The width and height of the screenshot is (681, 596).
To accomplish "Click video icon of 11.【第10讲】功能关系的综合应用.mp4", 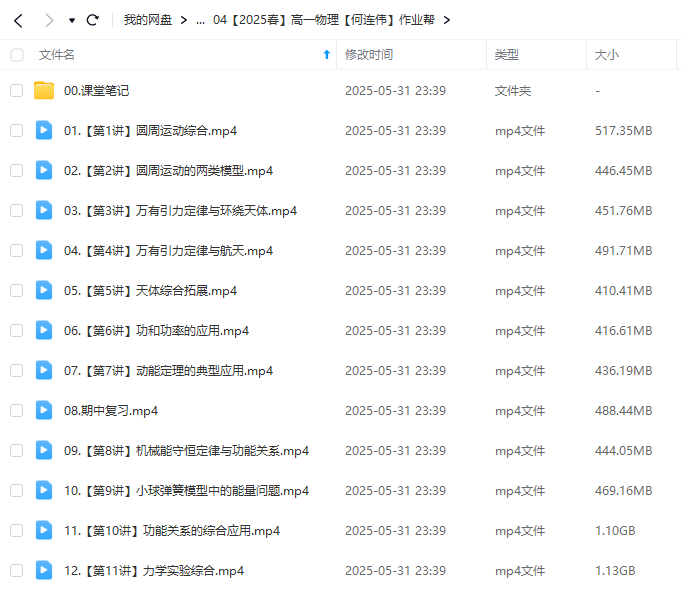I will click(x=44, y=530).
